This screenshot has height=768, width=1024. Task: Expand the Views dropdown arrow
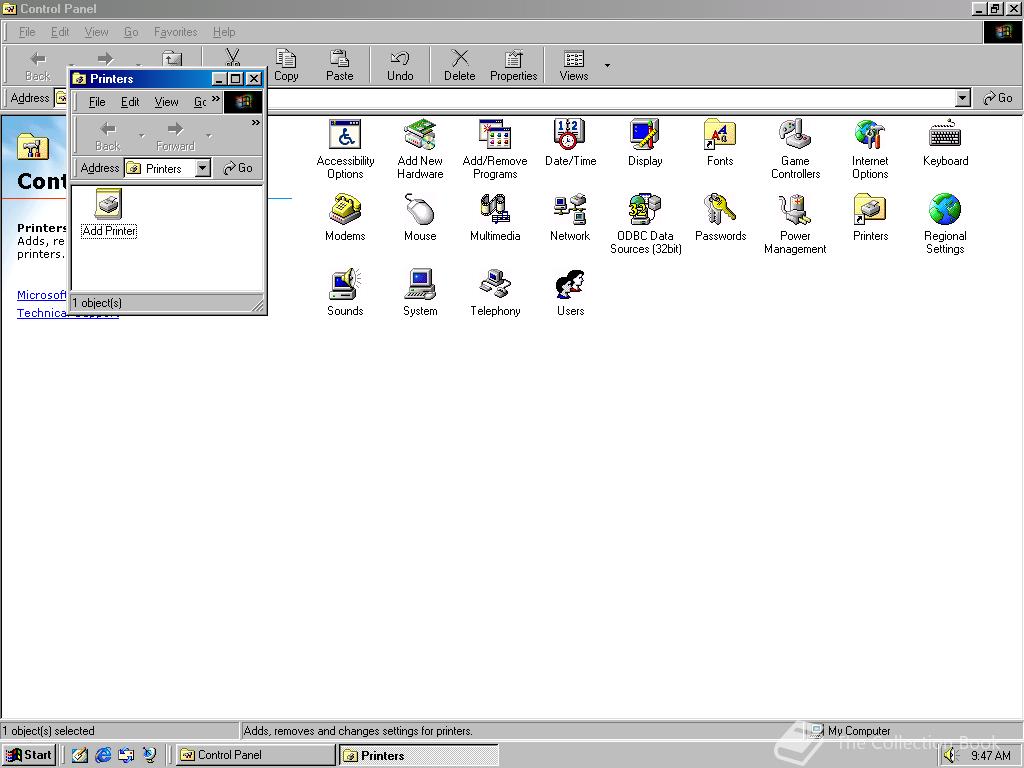tap(607, 65)
